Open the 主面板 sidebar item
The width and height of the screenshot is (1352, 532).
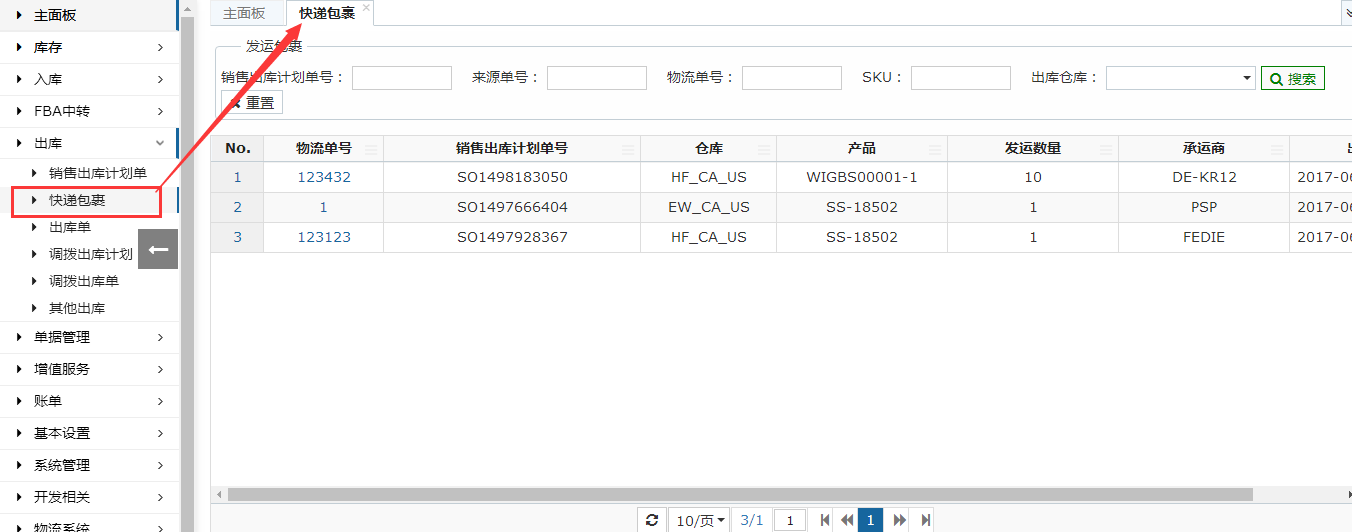pos(90,15)
